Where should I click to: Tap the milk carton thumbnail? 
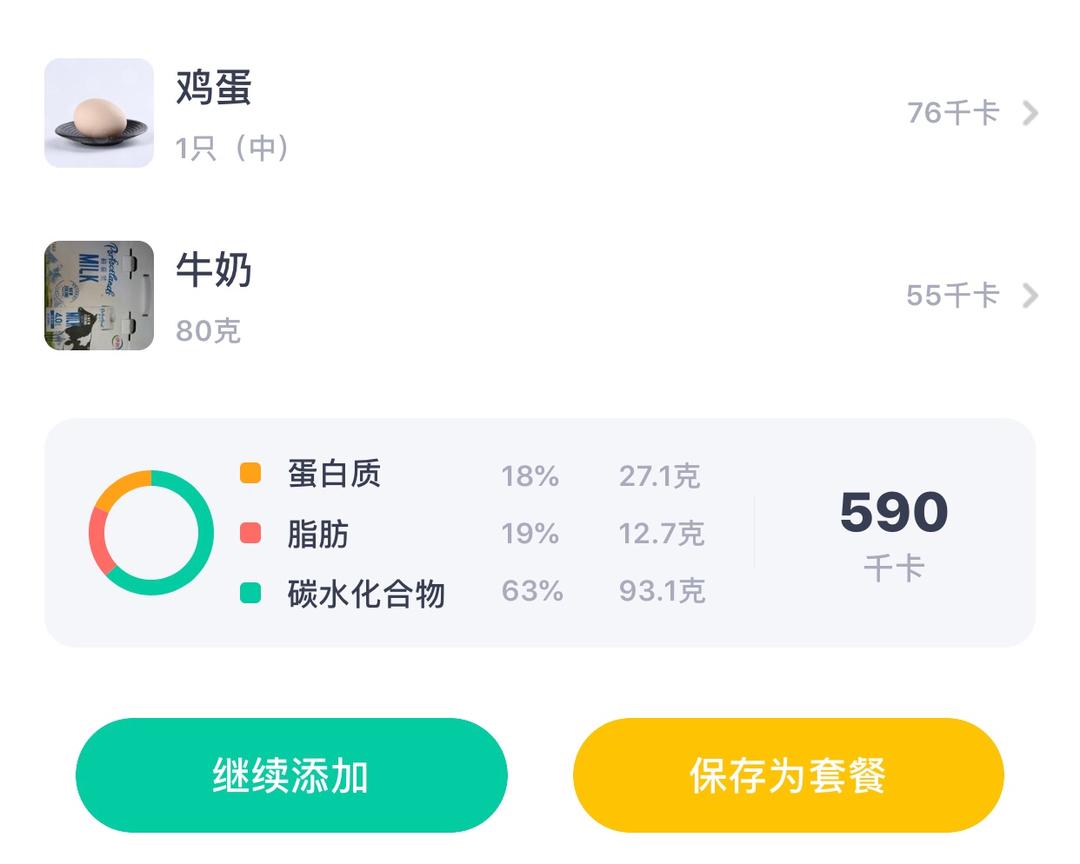coord(99,295)
